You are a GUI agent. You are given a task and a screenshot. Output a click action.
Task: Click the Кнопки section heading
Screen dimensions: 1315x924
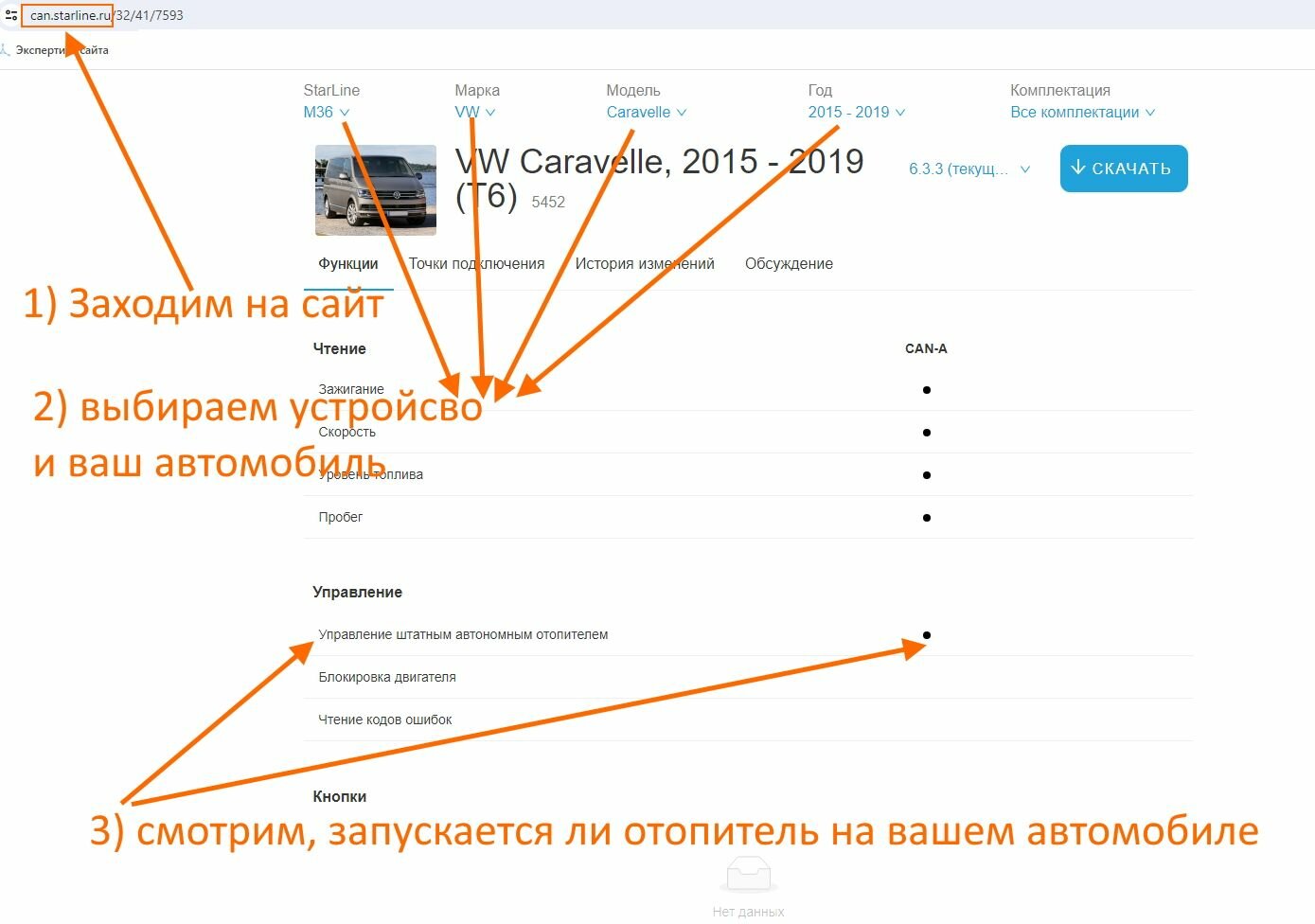click(339, 796)
